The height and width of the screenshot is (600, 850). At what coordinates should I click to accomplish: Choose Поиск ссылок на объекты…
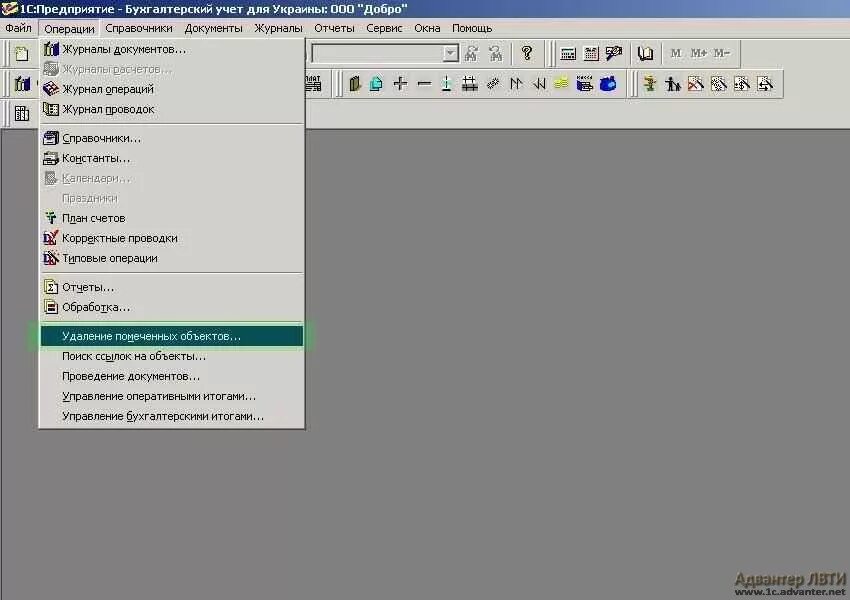[x=171, y=356]
